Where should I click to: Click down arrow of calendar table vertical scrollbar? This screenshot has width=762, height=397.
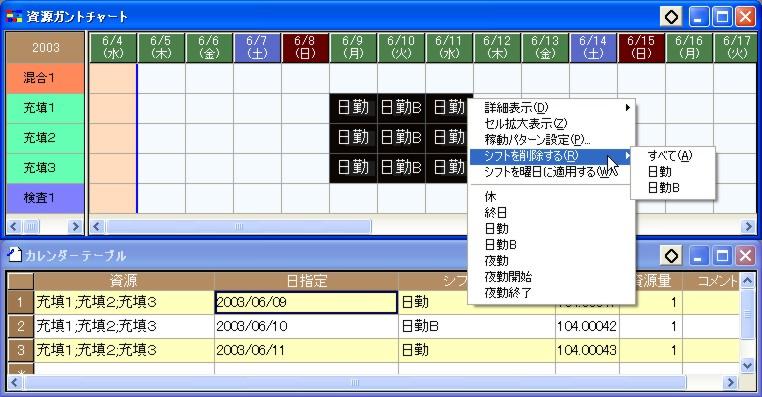(747, 366)
